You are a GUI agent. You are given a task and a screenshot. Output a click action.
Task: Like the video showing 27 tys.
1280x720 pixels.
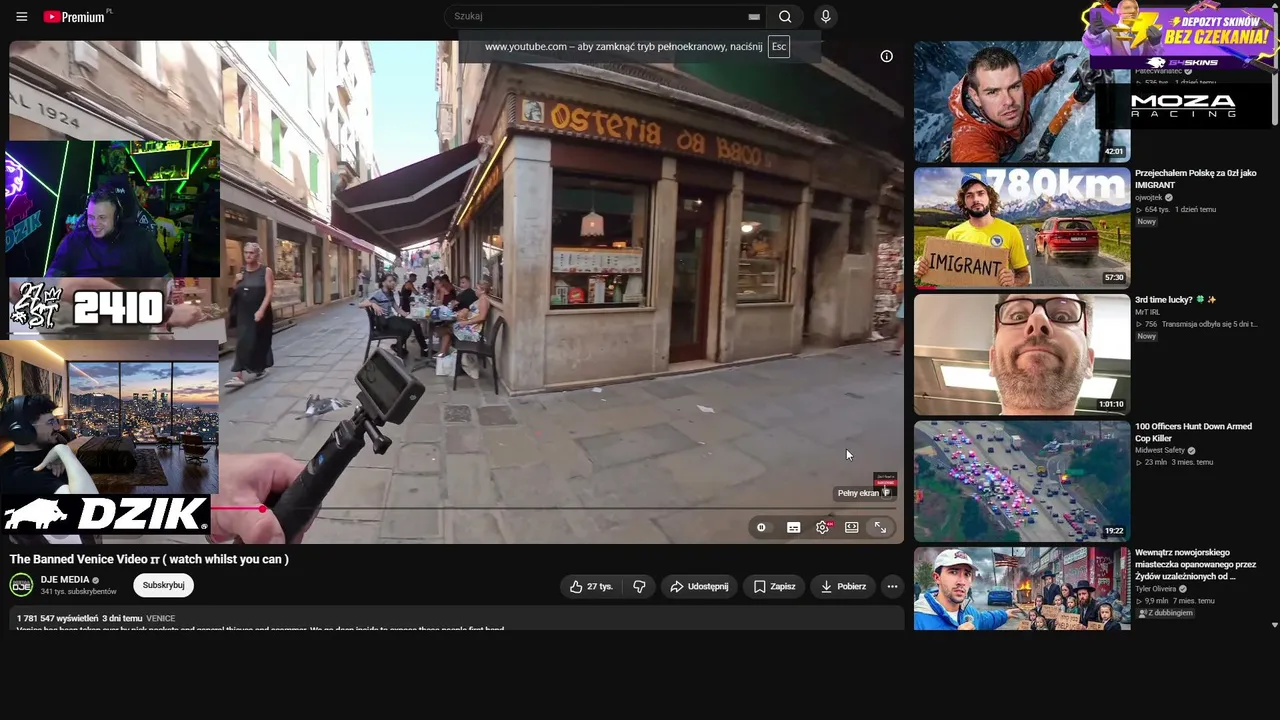[592, 587]
